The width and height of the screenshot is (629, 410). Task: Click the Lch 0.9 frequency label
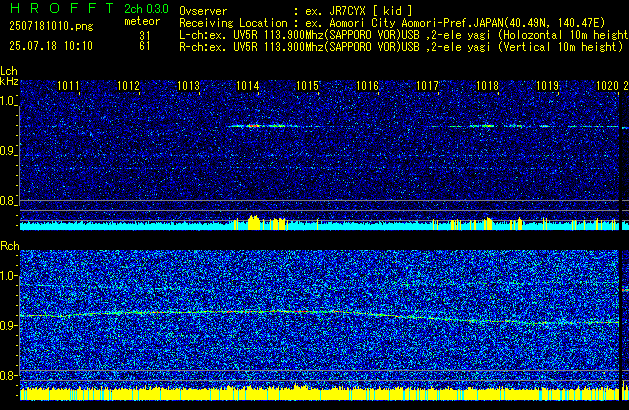[x=7, y=151]
